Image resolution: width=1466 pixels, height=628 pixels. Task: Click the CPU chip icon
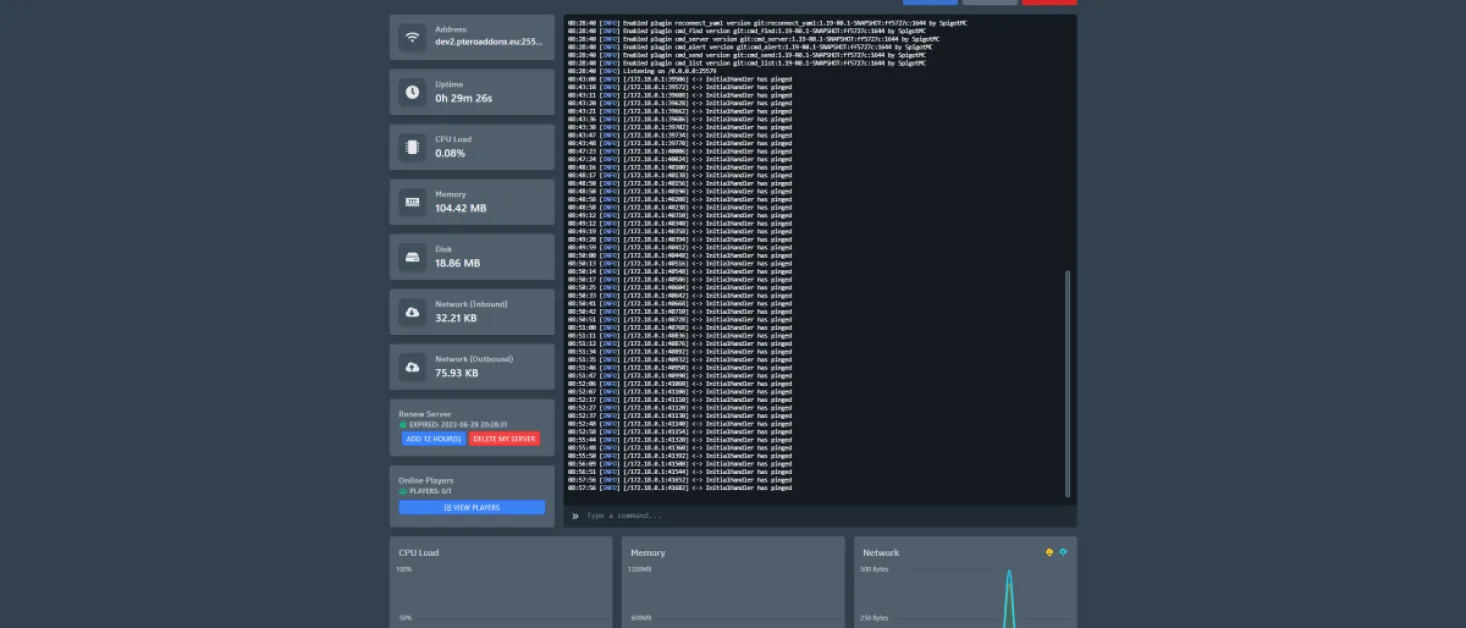[412, 147]
